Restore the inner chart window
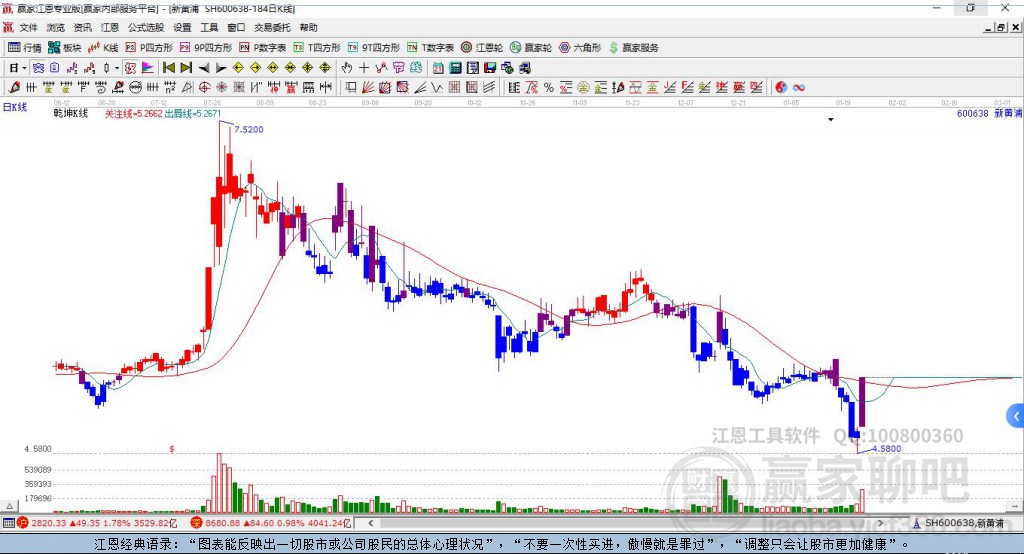This screenshot has height=554, width=1024. [x=1001, y=27]
